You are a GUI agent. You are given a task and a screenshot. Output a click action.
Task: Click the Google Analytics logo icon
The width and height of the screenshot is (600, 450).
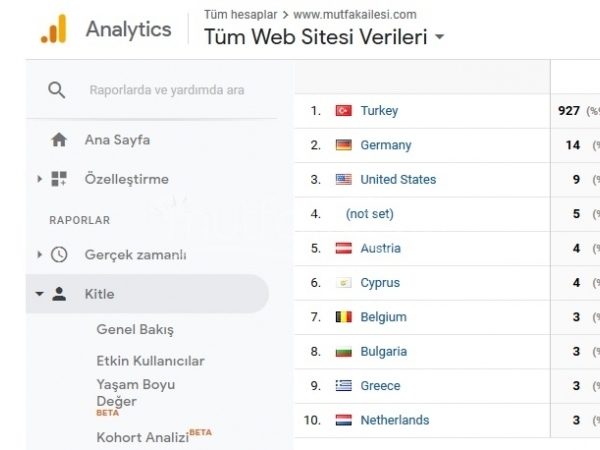[54, 29]
